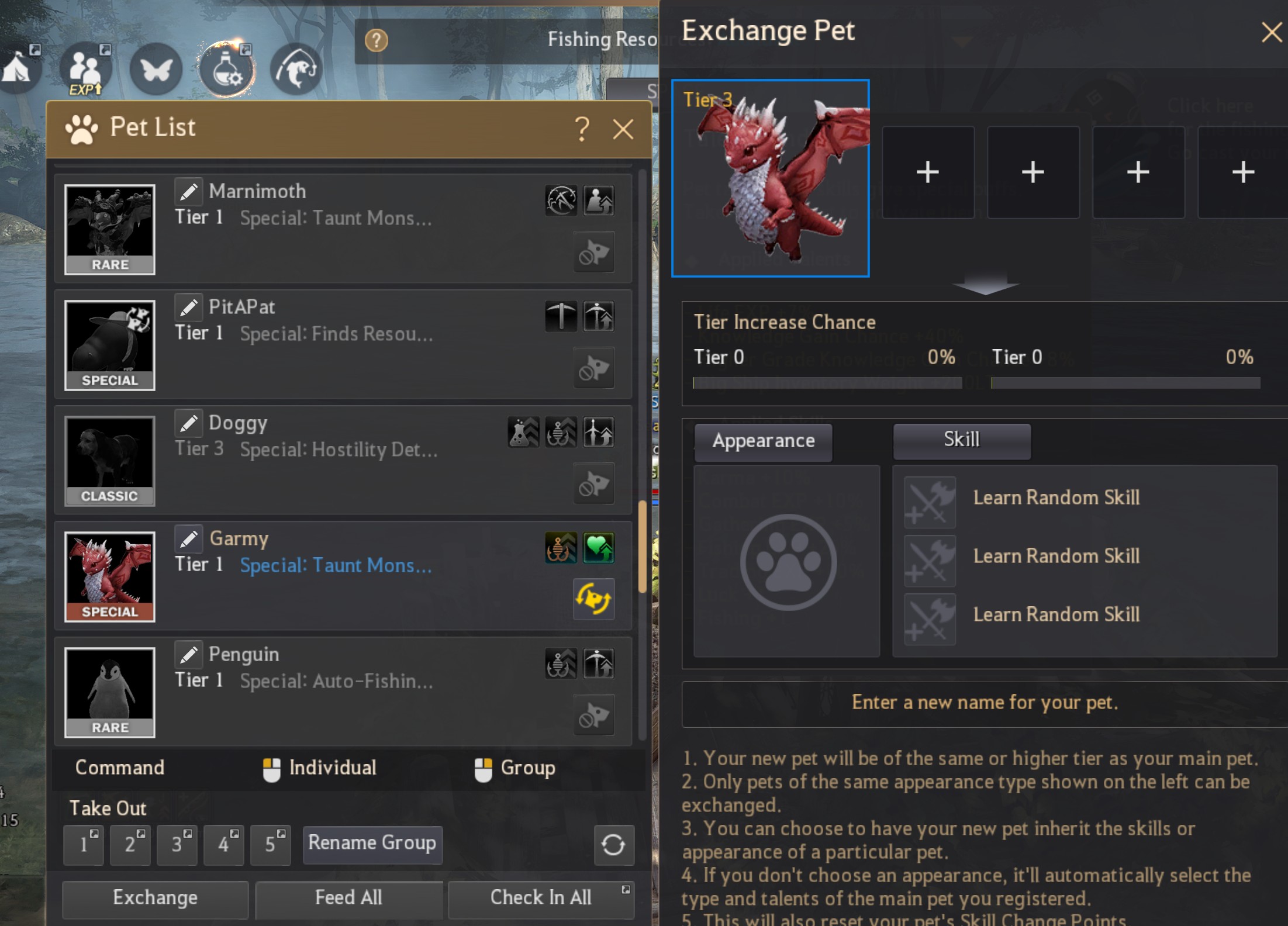This screenshot has height=926, width=1288.
Task: Click the Exchange button
Action: (155, 898)
